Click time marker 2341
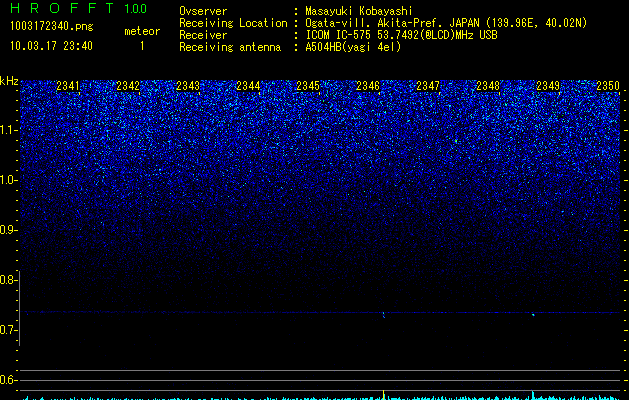 pyautogui.click(x=68, y=86)
